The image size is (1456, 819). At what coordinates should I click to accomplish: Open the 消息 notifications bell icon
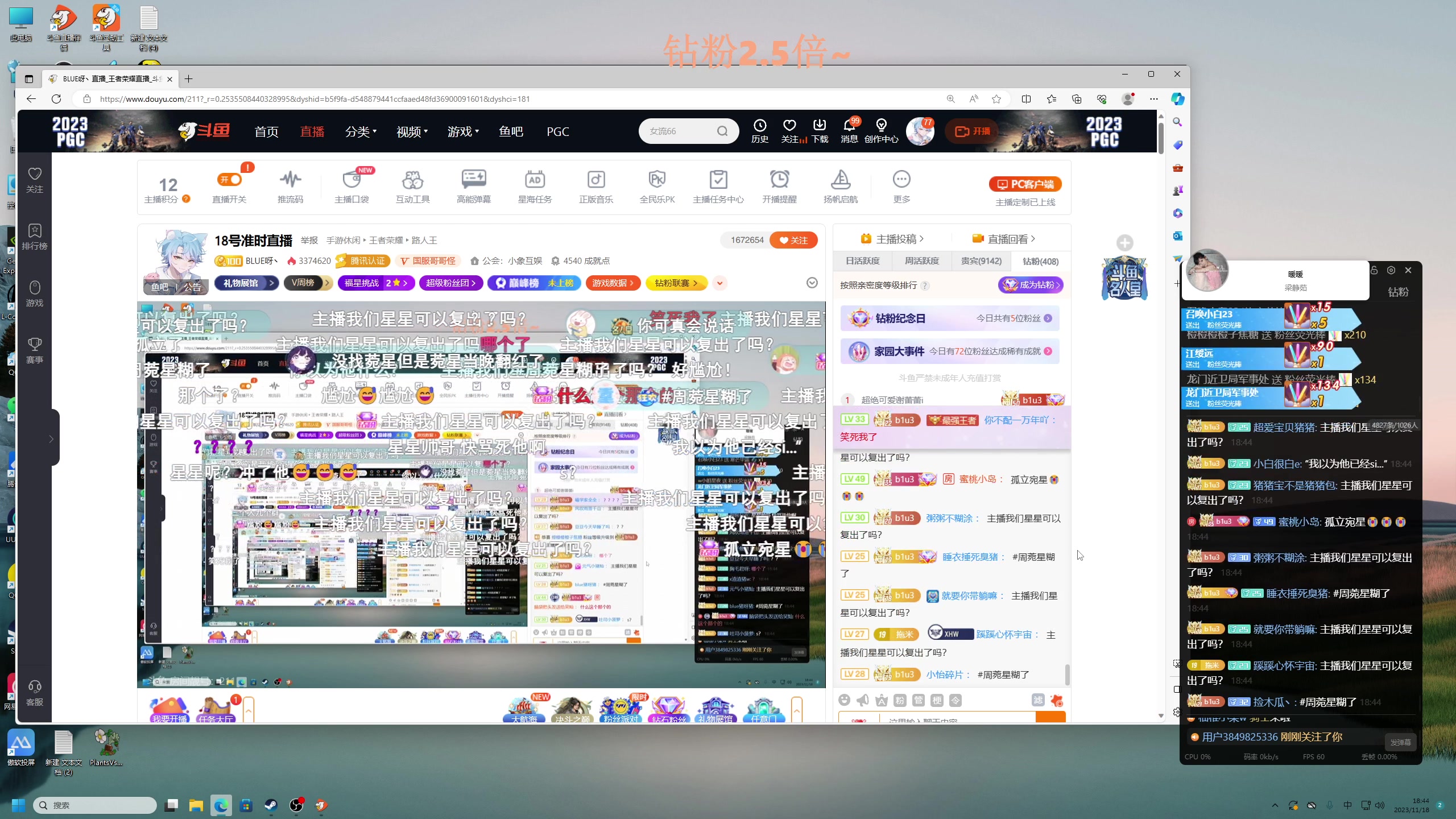(848, 131)
